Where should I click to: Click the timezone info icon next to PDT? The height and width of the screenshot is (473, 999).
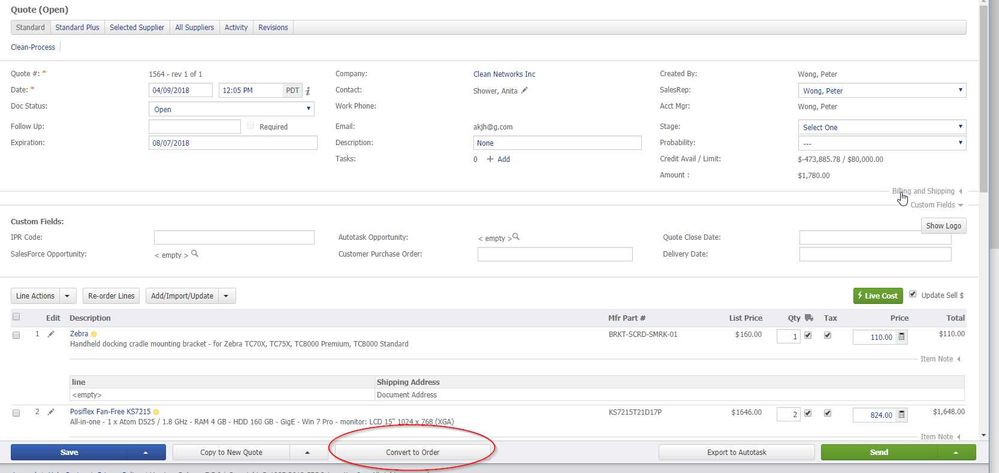tap(308, 91)
